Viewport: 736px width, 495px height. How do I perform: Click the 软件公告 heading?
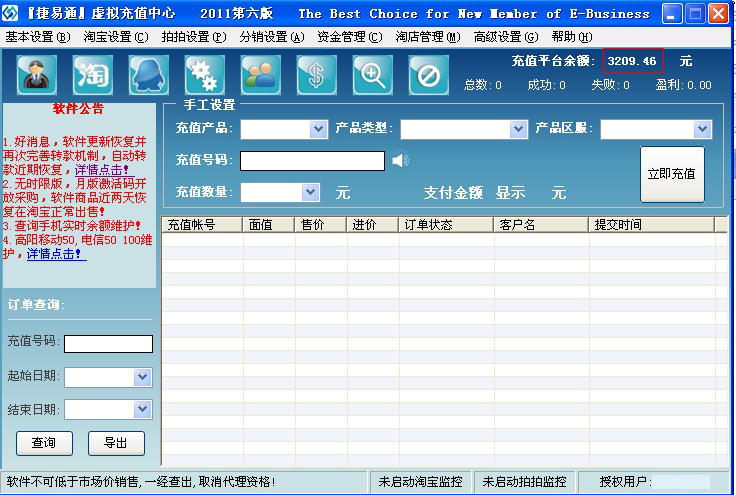tap(78, 109)
